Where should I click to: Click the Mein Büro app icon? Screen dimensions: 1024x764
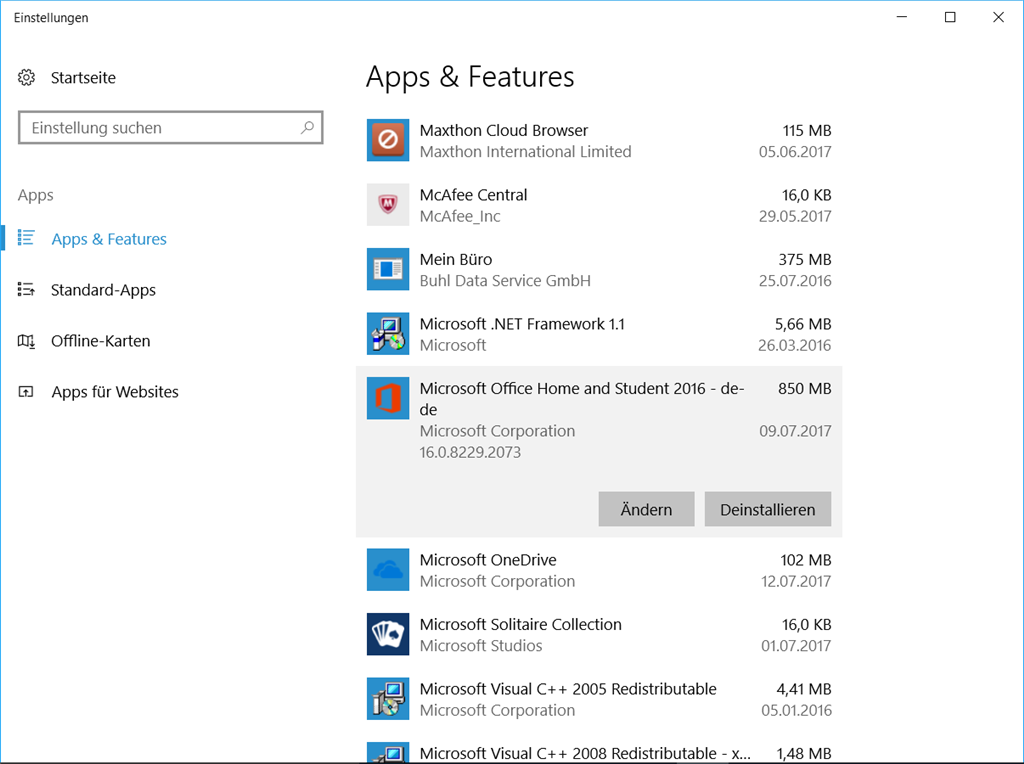tap(388, 269)
